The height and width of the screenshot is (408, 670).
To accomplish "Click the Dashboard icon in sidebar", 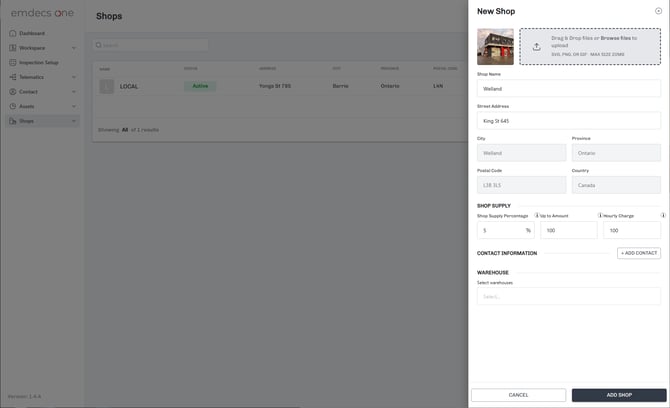I will (13, 33).
